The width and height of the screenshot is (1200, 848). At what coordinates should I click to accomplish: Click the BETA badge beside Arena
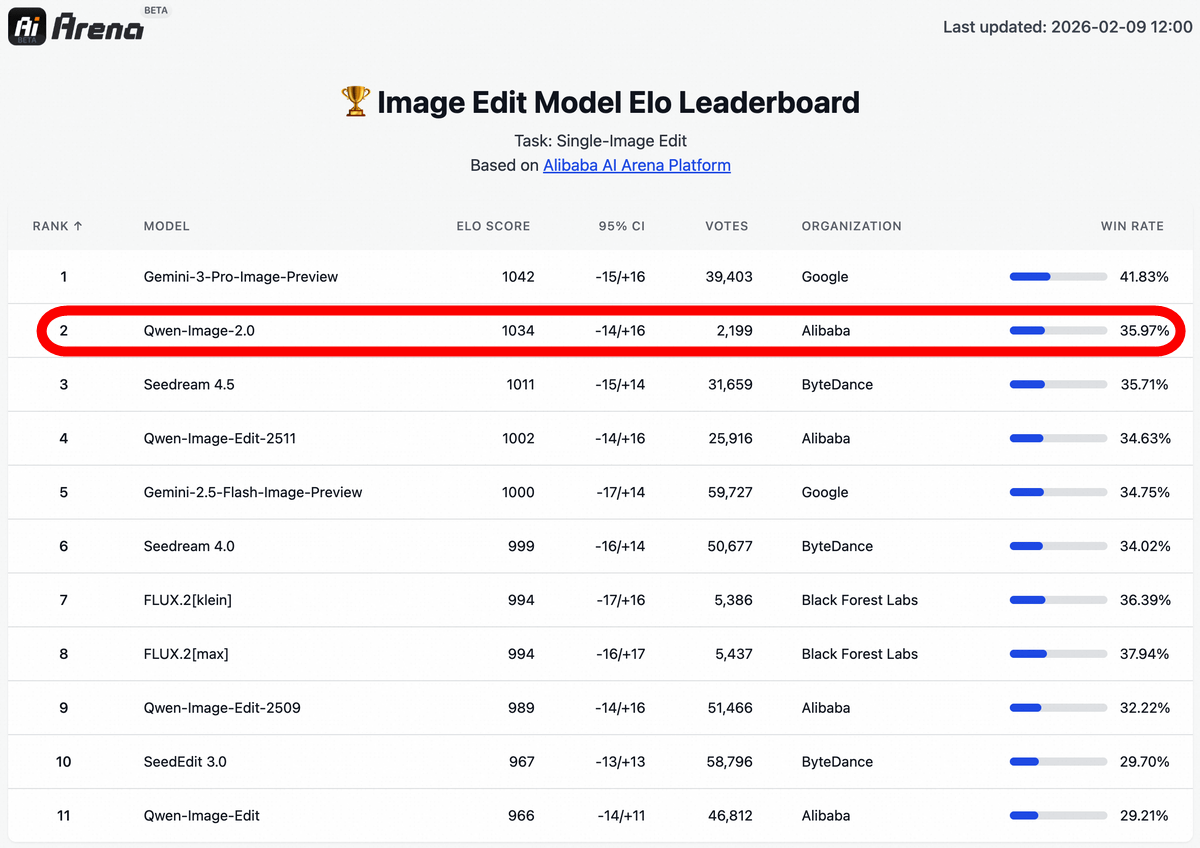pyautogui.click(x=156, y=10)
